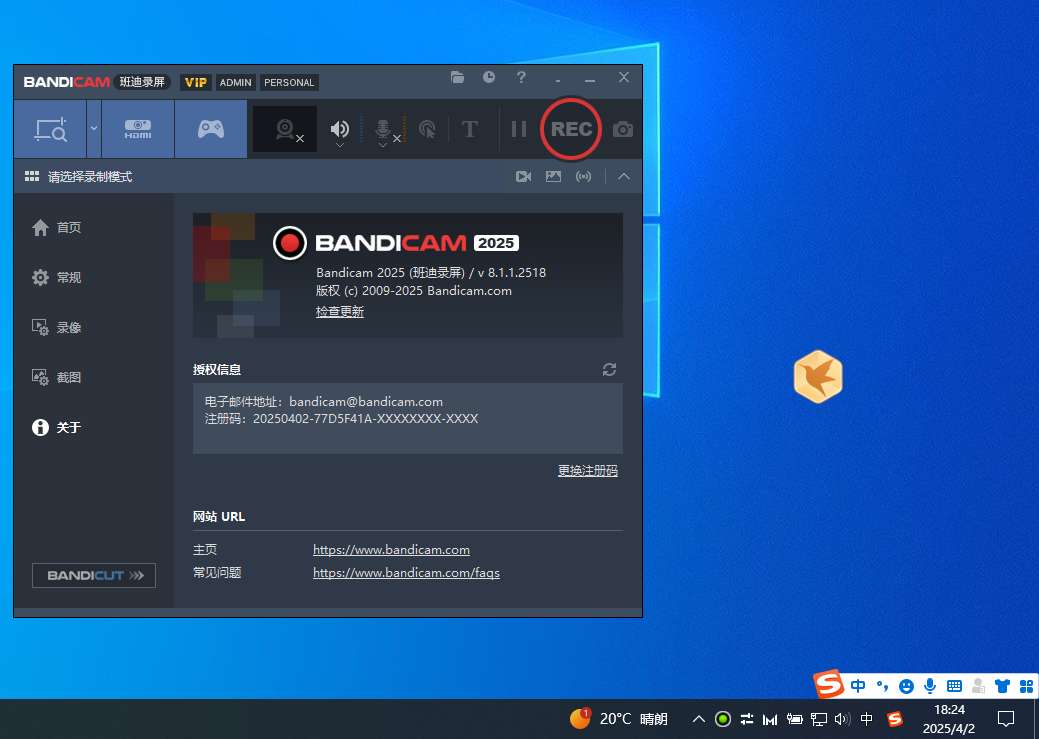Toggle microphone recording
Image resolution: width=1039 pixels, height=739 pixels.
383,129
